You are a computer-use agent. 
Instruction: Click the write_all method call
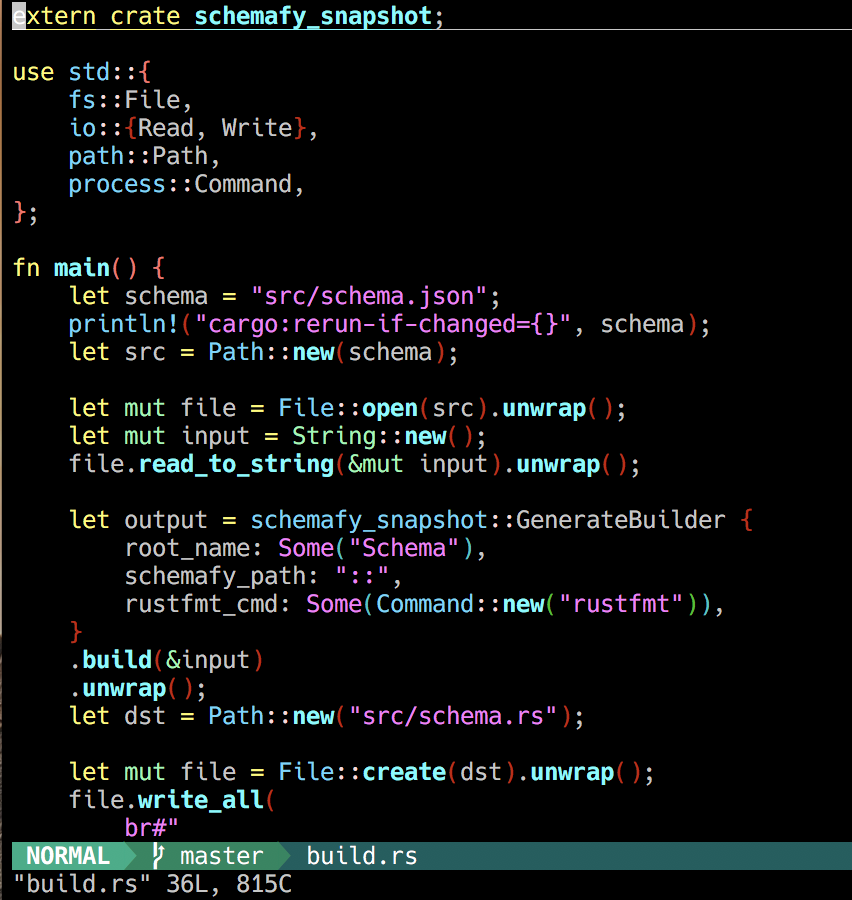coord(201,800)
